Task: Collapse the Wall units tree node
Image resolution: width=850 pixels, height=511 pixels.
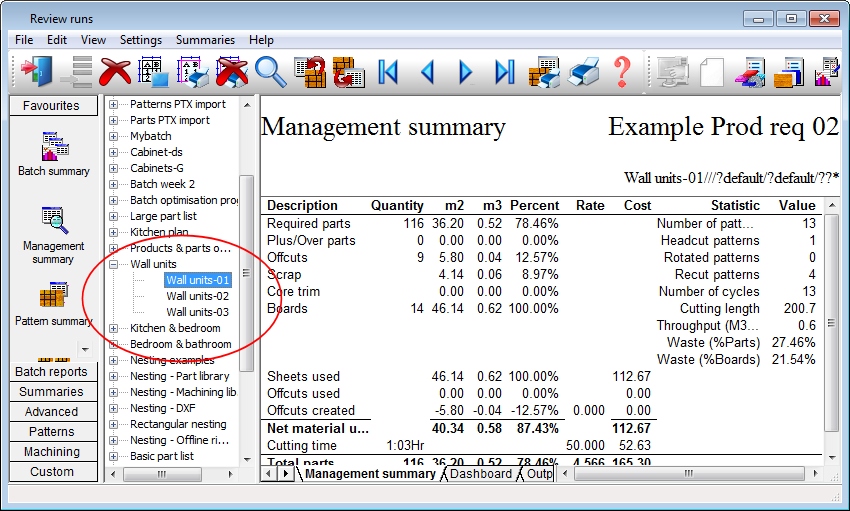Action: (x=114, y=264)
